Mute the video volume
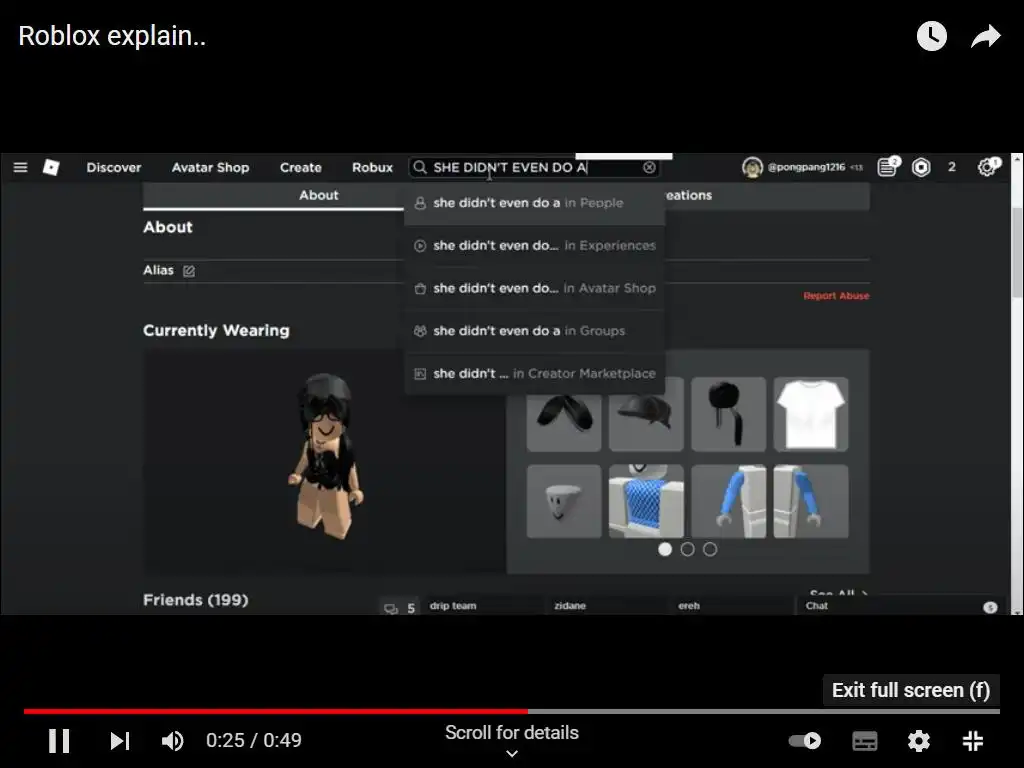 tap(172, 741)
